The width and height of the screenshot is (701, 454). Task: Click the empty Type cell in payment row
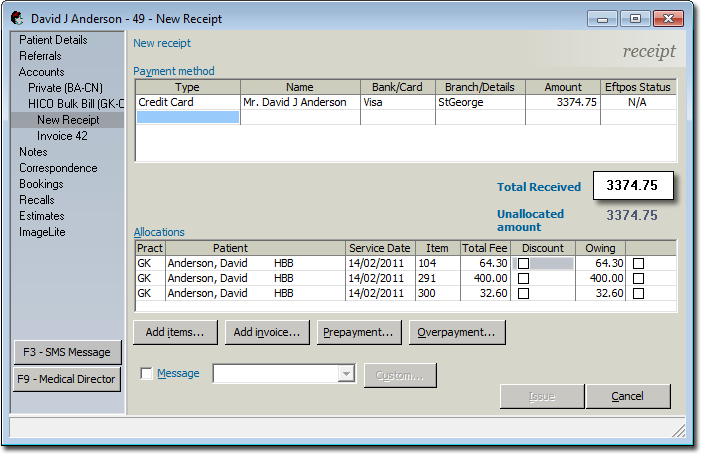point(188,117)
